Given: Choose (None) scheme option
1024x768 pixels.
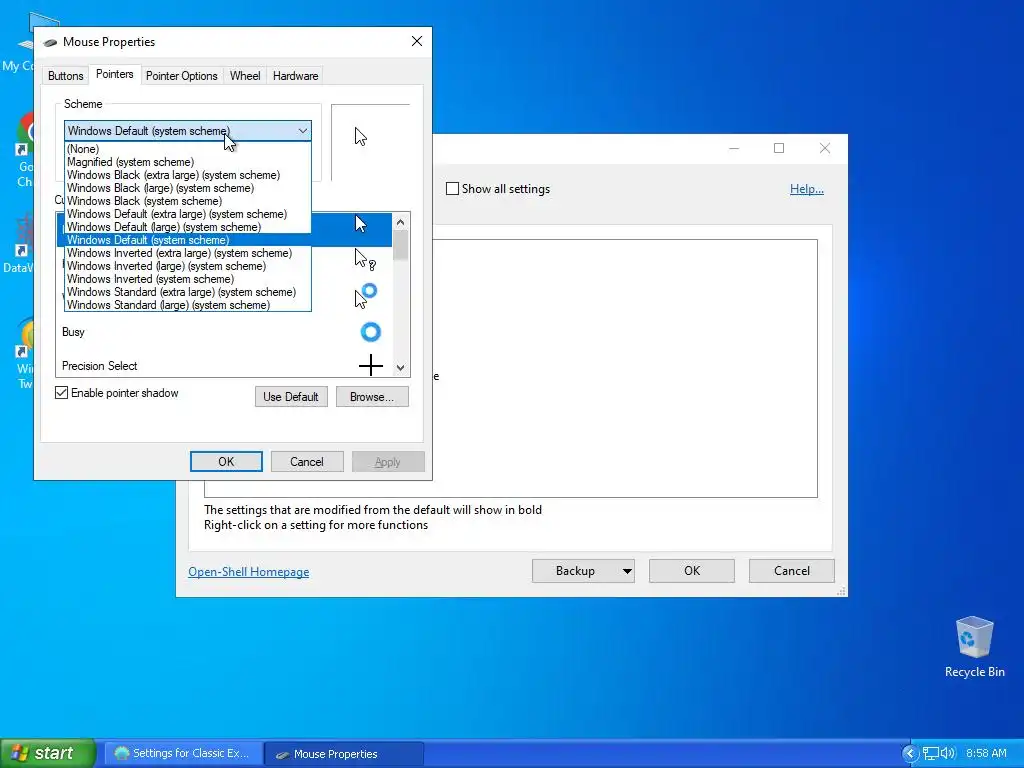Looking at the screenshot, I should (188, 149).
